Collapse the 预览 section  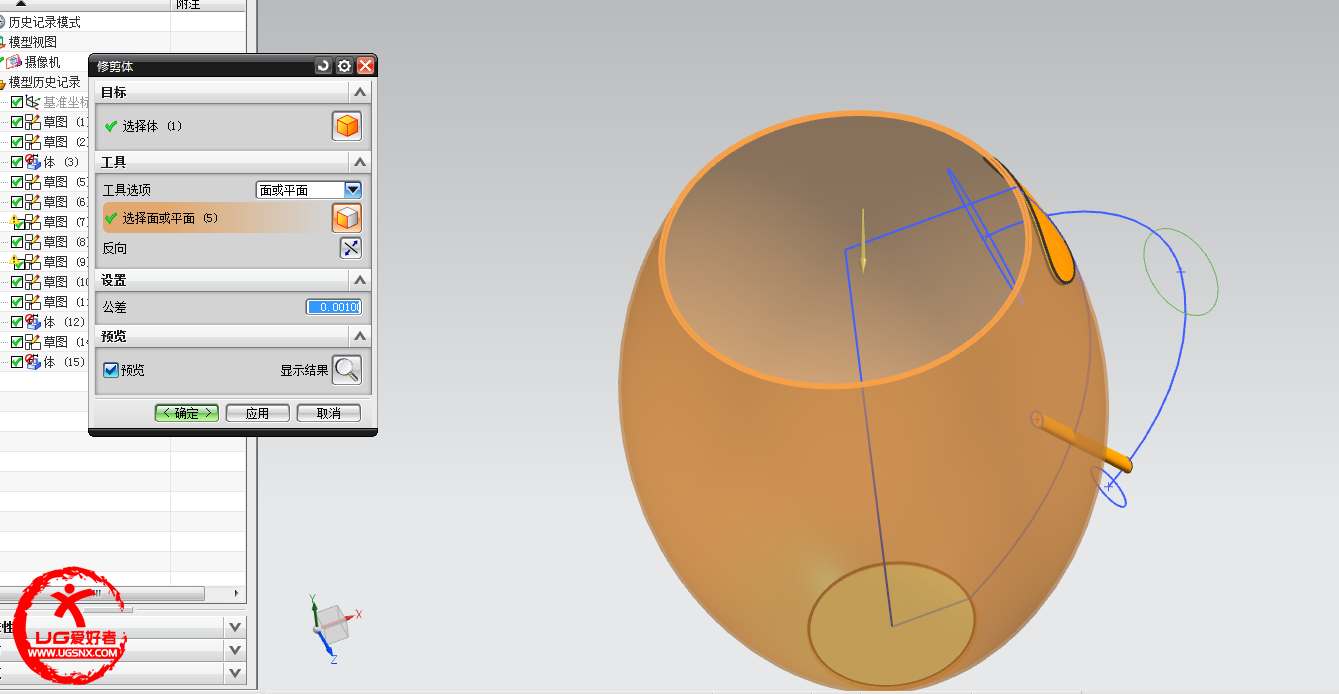[360, 336]
